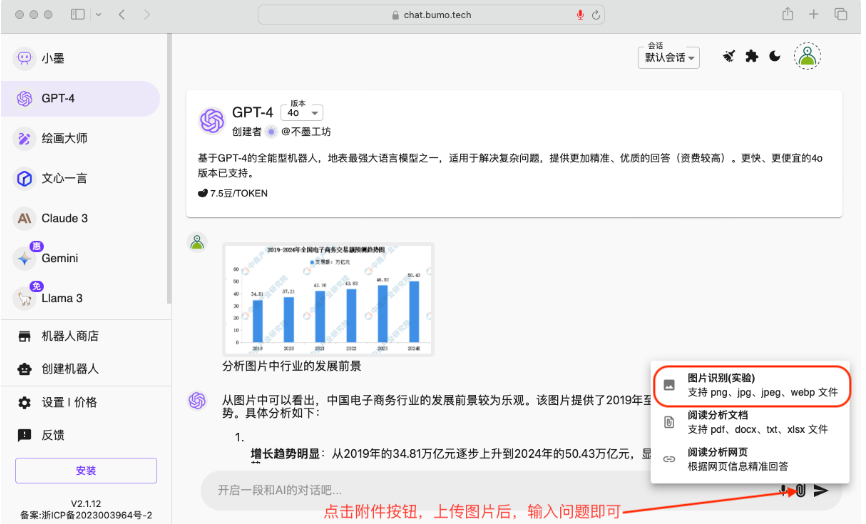
Task: Go back in Safari
Action: pyautogui.click(x=122, y=14)
